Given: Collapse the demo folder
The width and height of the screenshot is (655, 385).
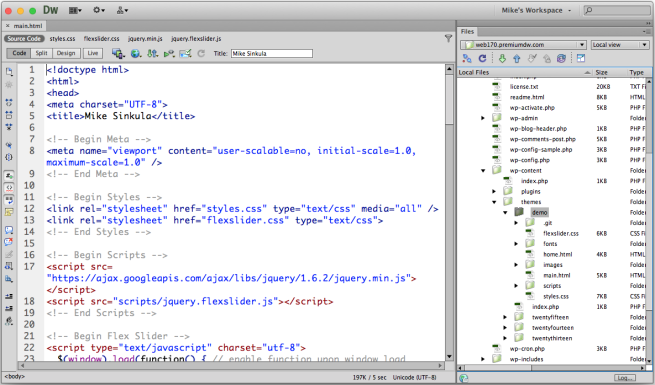Looking at the screenshot, I should 505,213.
